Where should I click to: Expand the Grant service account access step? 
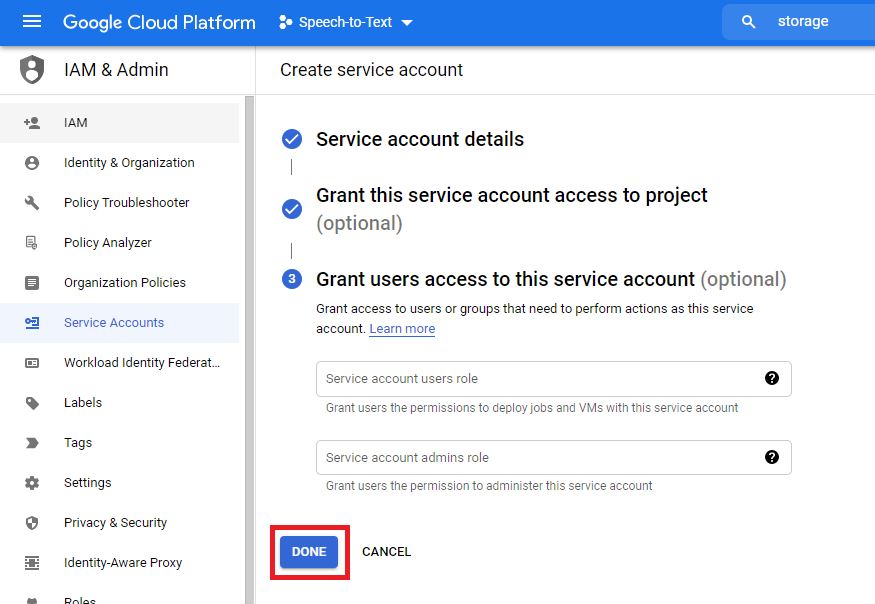(x=511, y=196)
